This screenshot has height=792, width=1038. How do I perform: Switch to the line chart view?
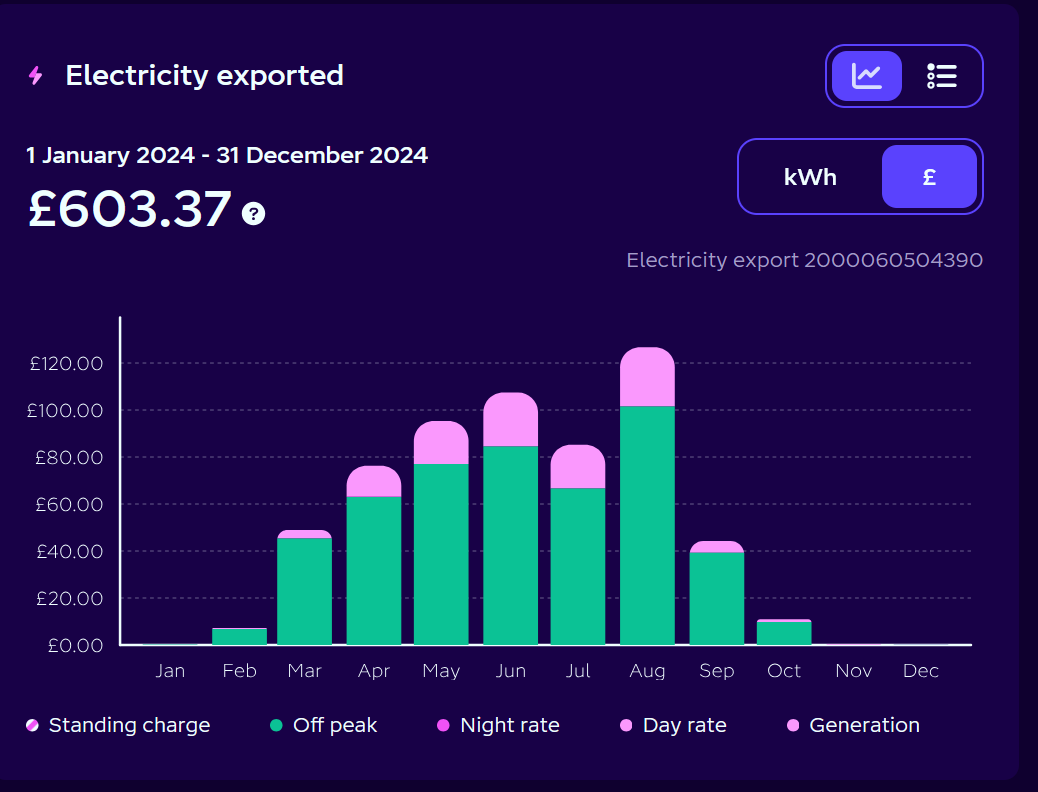[x=866, y=76]
